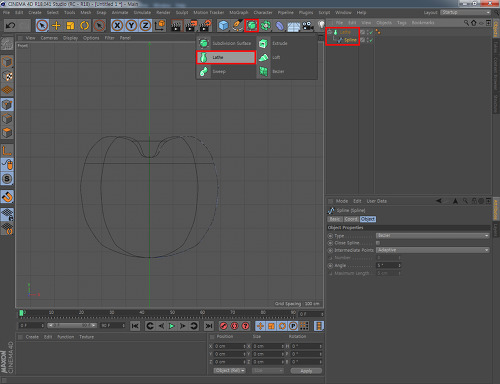Open the Floor environment icon
This screenshot has height=384, width=500.
(x=294, y=26)
